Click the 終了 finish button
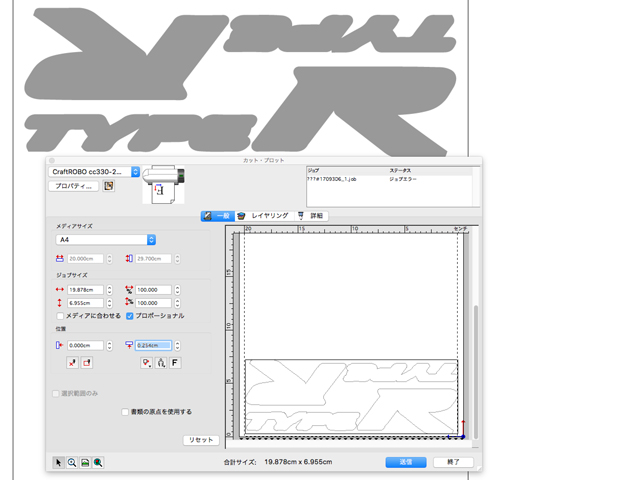 (x=453, y=462)
